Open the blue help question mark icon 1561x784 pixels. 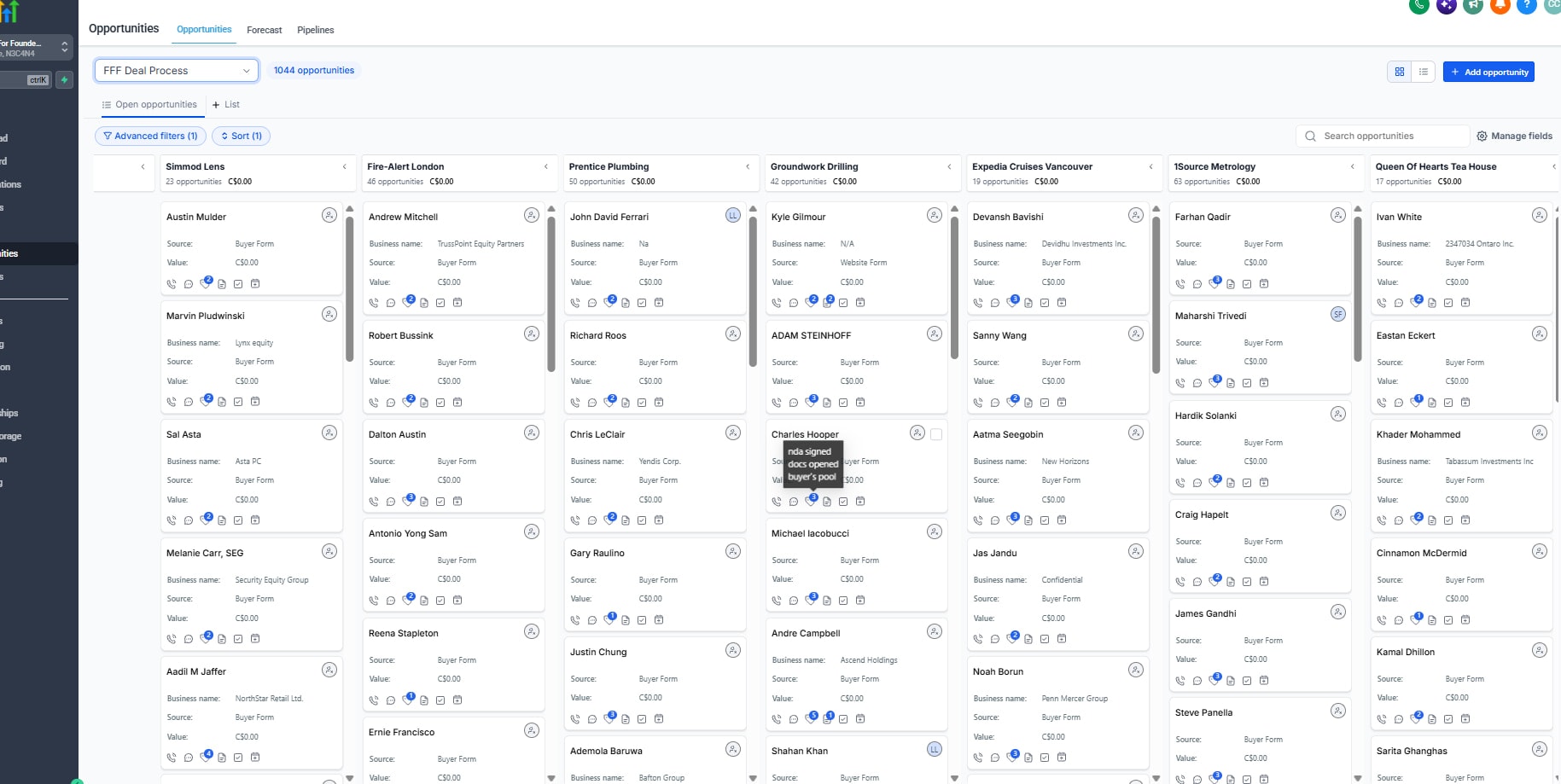1527,5
